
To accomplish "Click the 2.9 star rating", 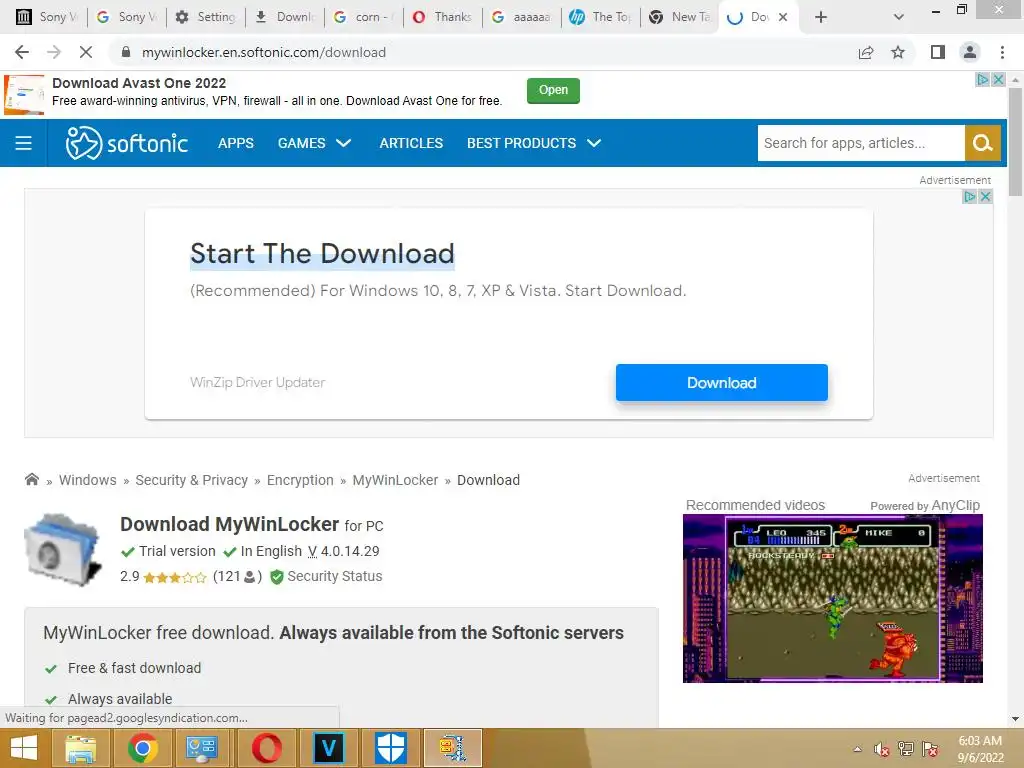I will click(x=163, y=577).
